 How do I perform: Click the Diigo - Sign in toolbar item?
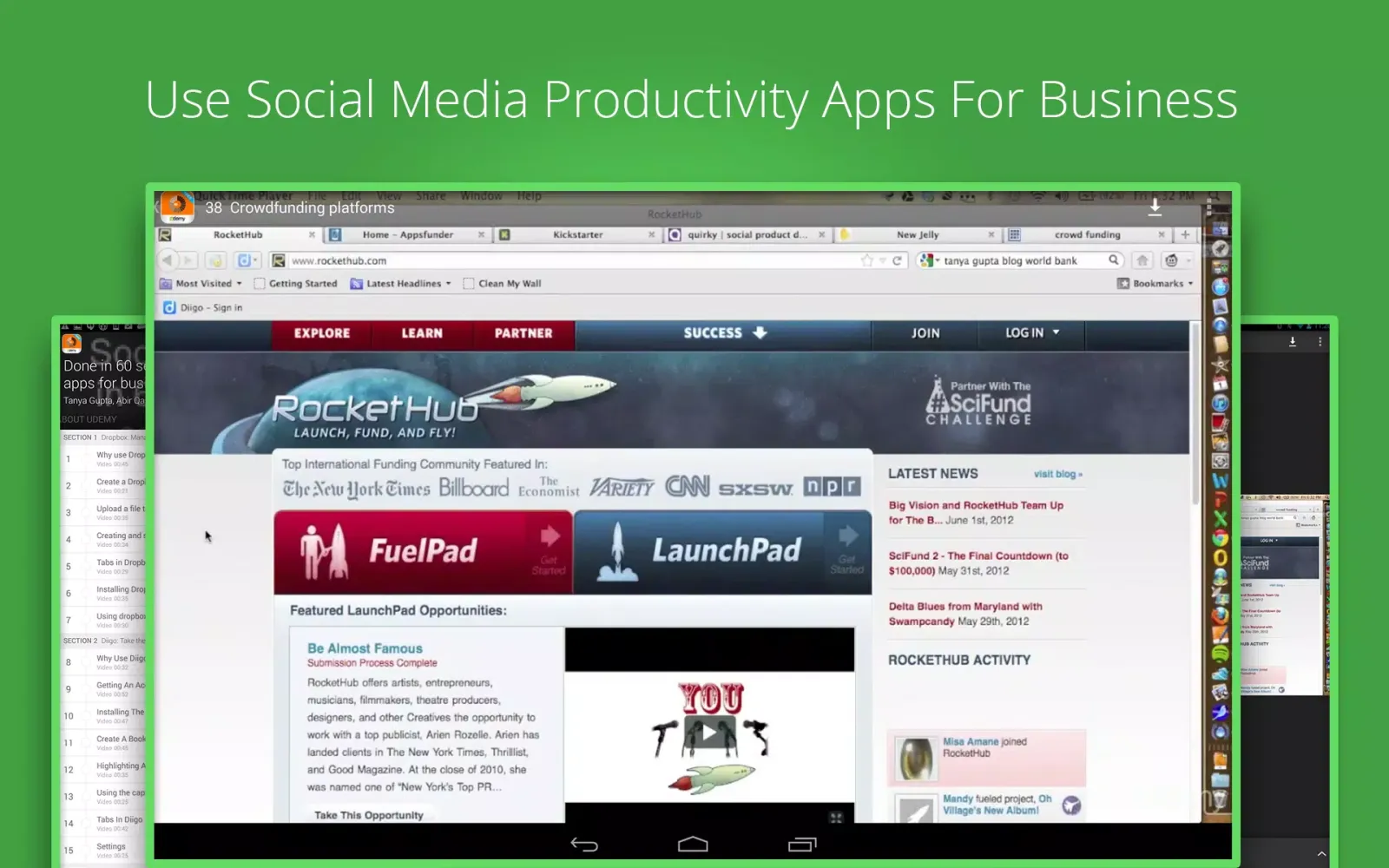(x=203, y=307)
